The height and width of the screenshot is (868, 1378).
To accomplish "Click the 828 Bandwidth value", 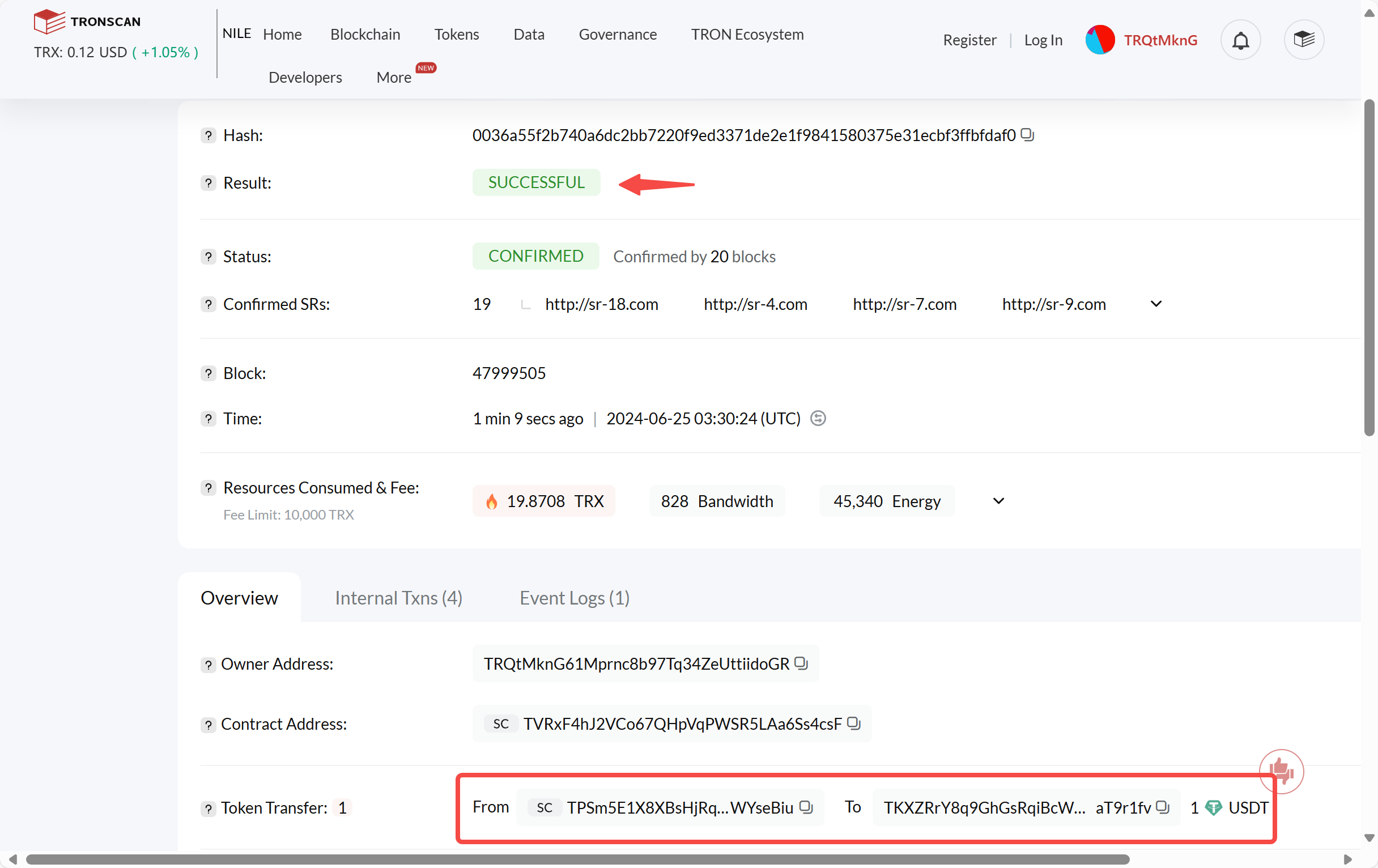I will click(716, 501).
